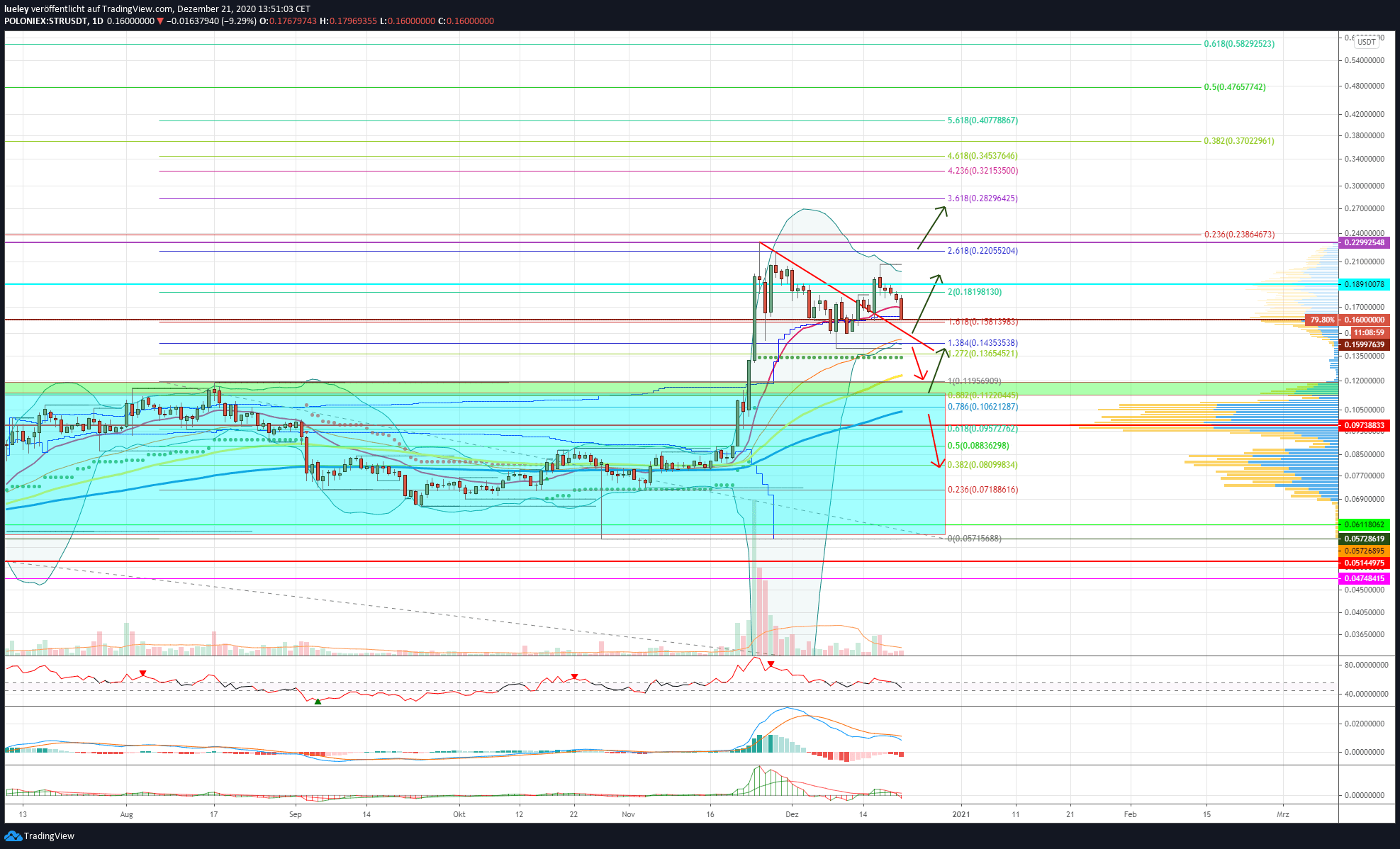The image size is (1400, 849).
Task: Click the orange price tag 0.05726895
Action: (x=1364, y=551)
